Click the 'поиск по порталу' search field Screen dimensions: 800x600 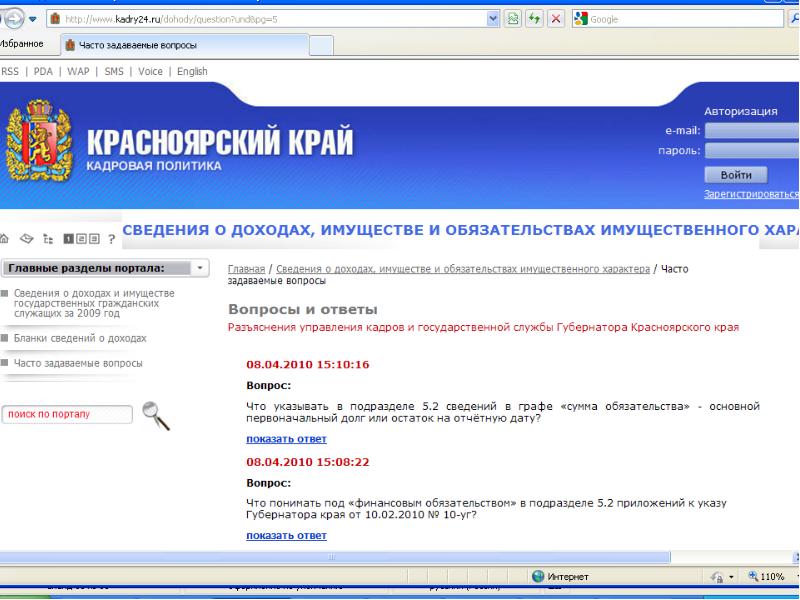[x=67, y=414]
